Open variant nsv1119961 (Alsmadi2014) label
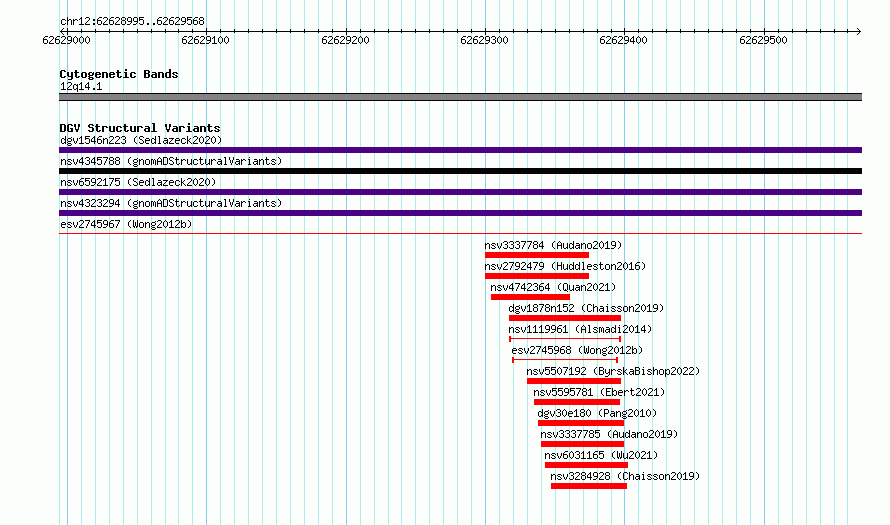This screenshot has width=890, height=525. (x=580, y=329)
